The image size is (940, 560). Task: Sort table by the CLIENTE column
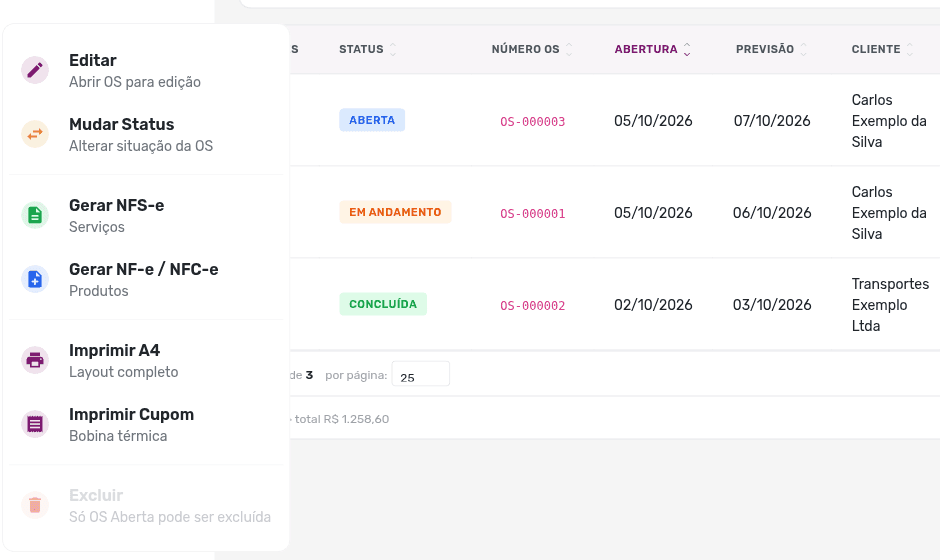(x=882, y=49)
